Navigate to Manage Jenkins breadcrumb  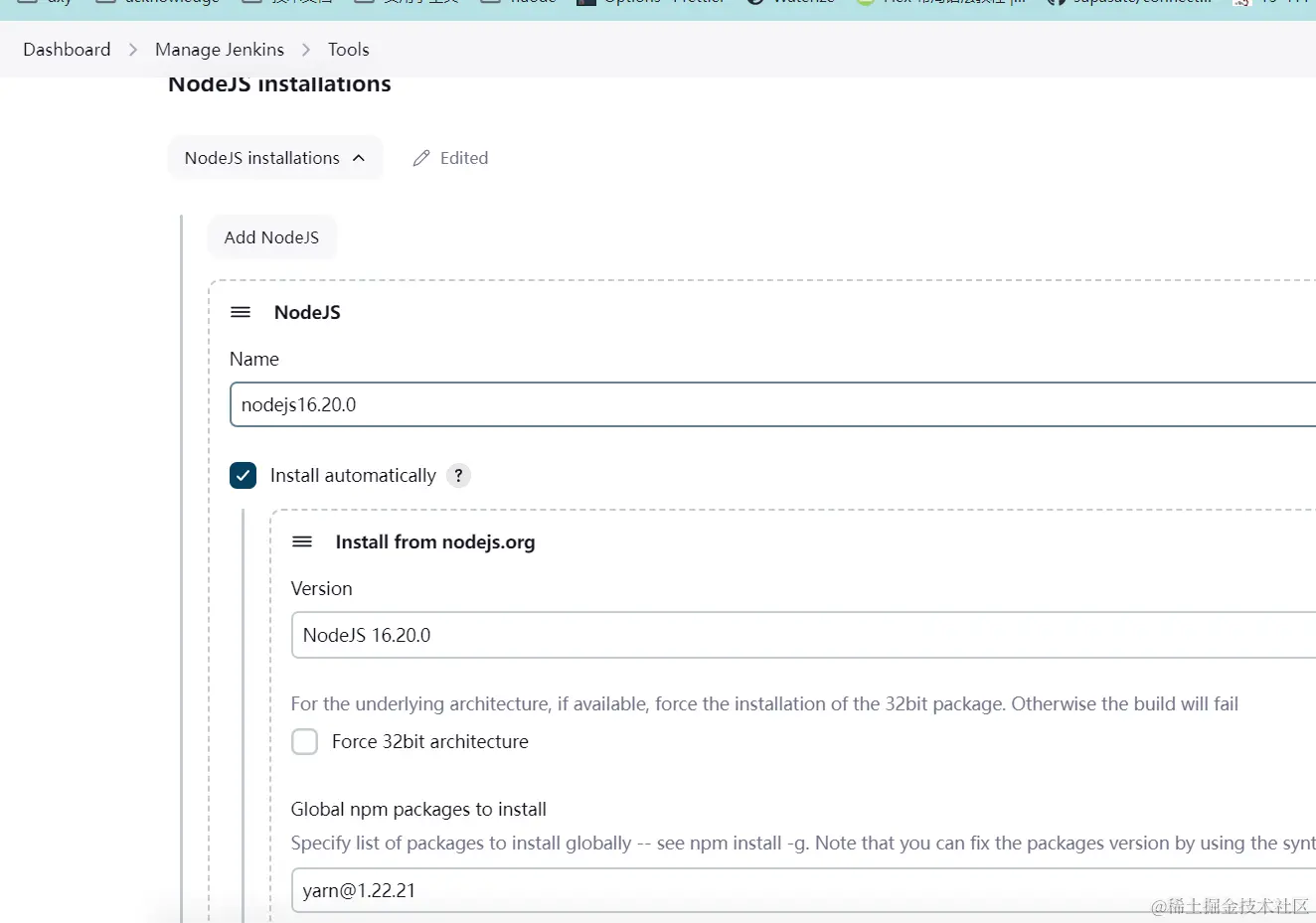[x=219, y=49]
